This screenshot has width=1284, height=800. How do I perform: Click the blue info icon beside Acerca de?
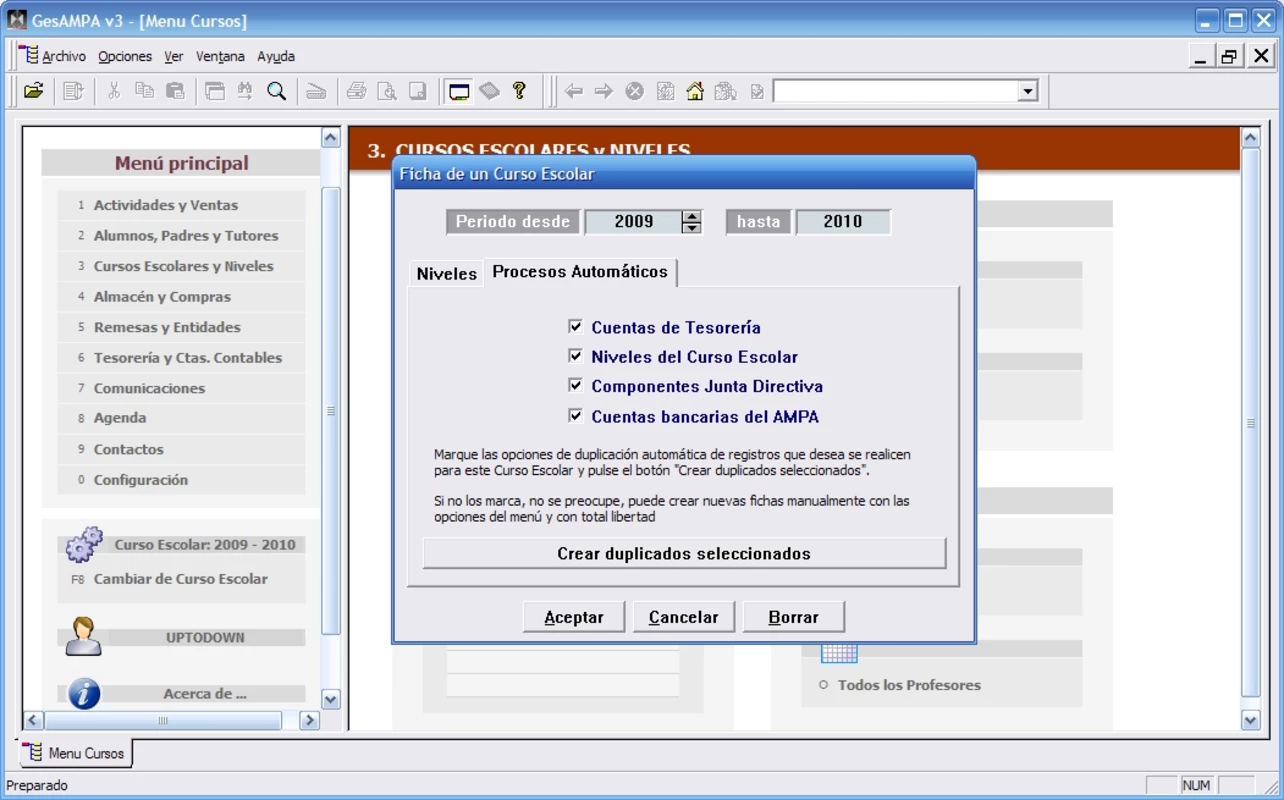tap(84, 693)
